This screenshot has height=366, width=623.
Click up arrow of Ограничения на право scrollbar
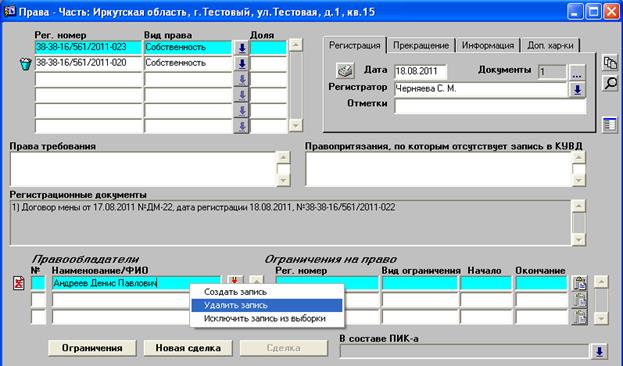(x=601, y=282)
